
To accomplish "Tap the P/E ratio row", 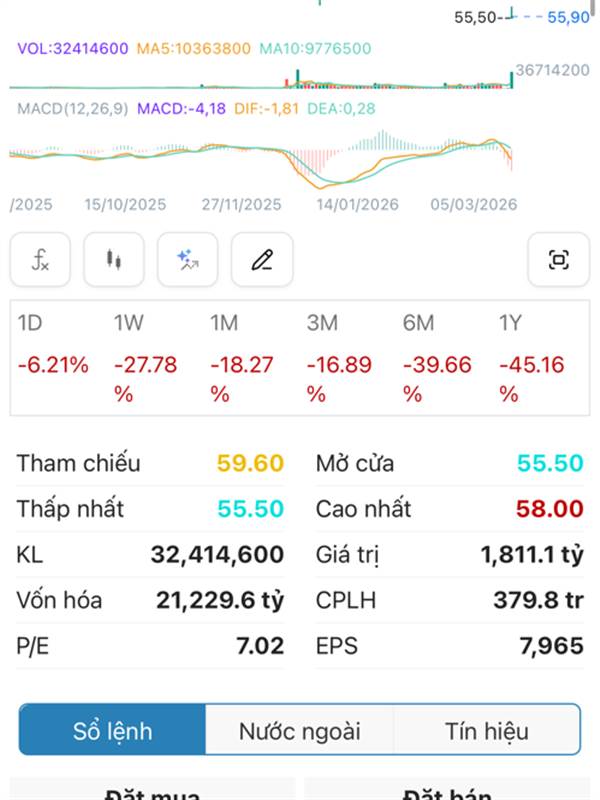I will click(150, 646).
